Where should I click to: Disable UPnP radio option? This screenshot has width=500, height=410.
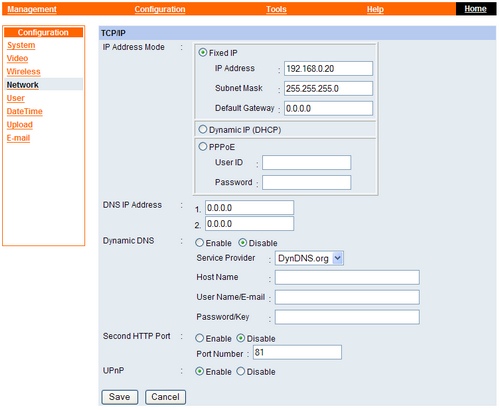(241, 371)
